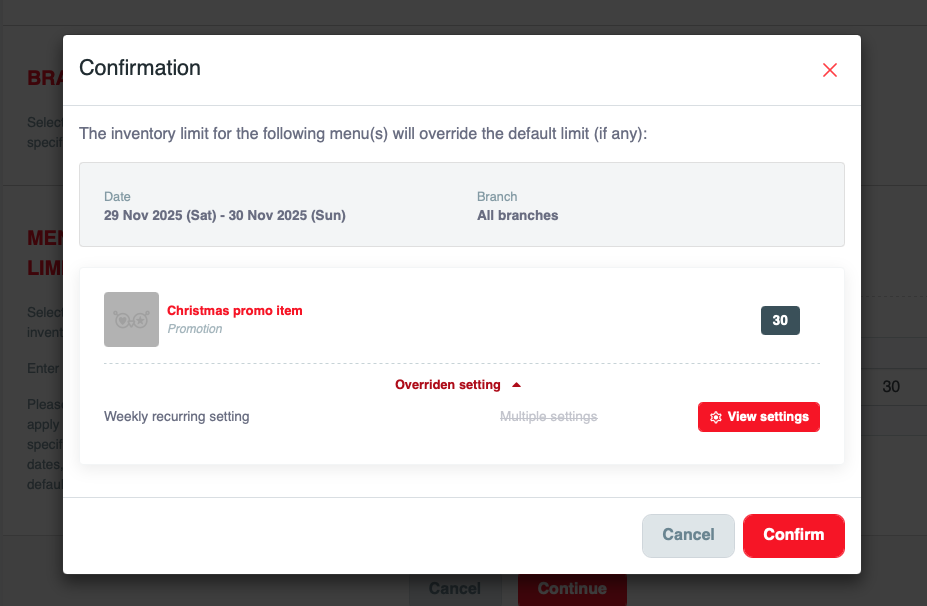This screenshot has width=927, height=606.
Task: Click the background limit field showing 30
Action: point(890,387)
